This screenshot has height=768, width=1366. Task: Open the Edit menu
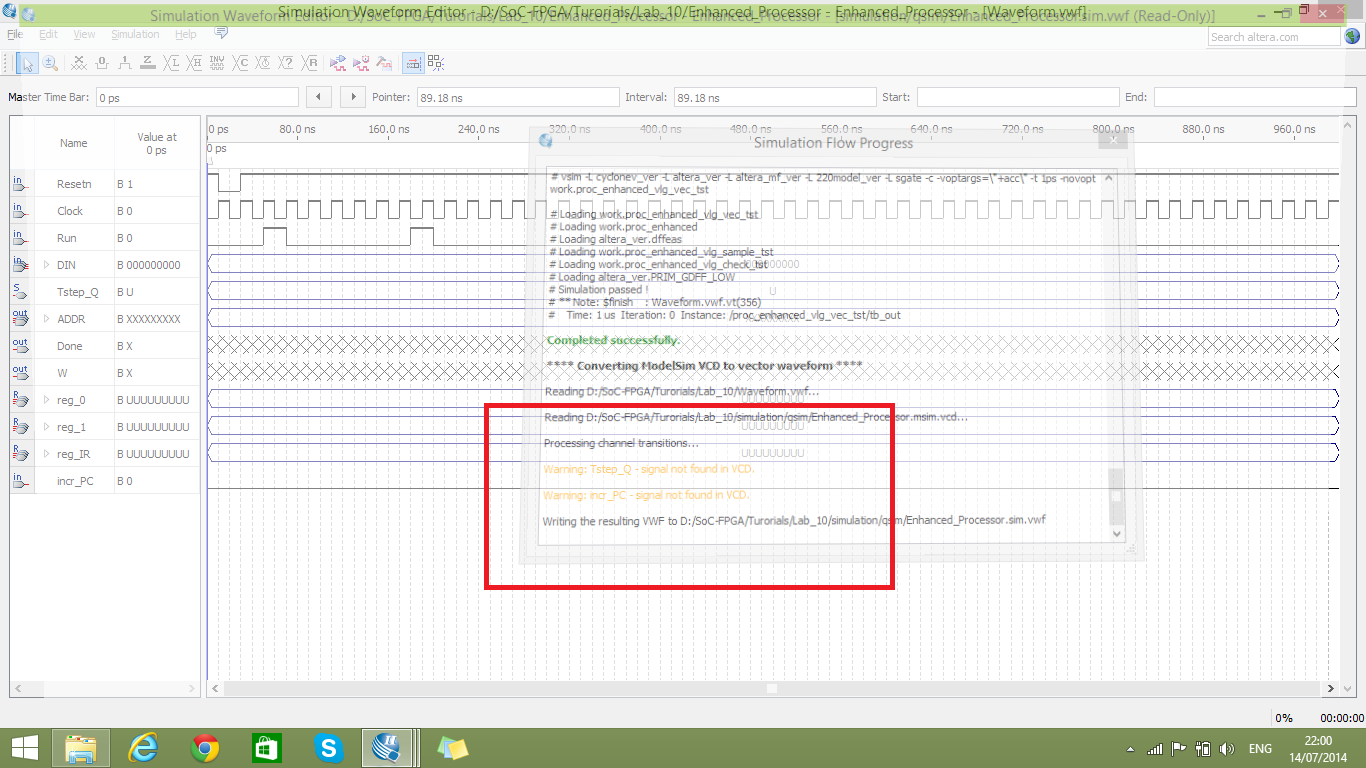[x=48, y=34]
